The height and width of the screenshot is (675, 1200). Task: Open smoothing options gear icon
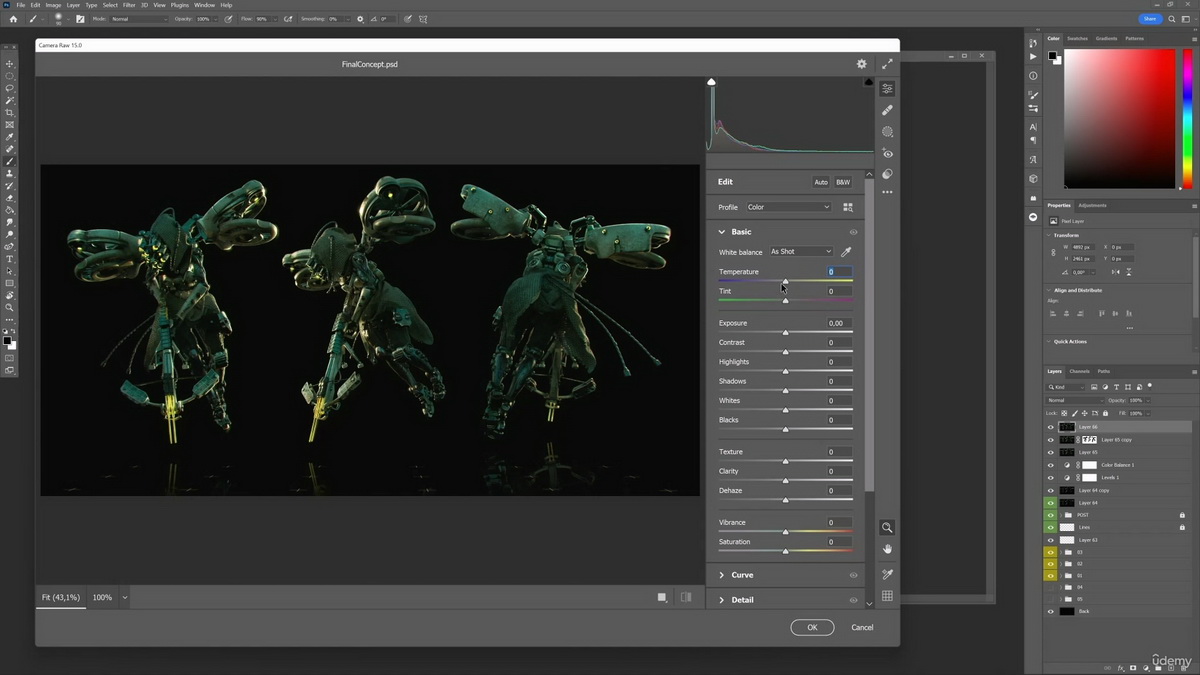[361, 19]
